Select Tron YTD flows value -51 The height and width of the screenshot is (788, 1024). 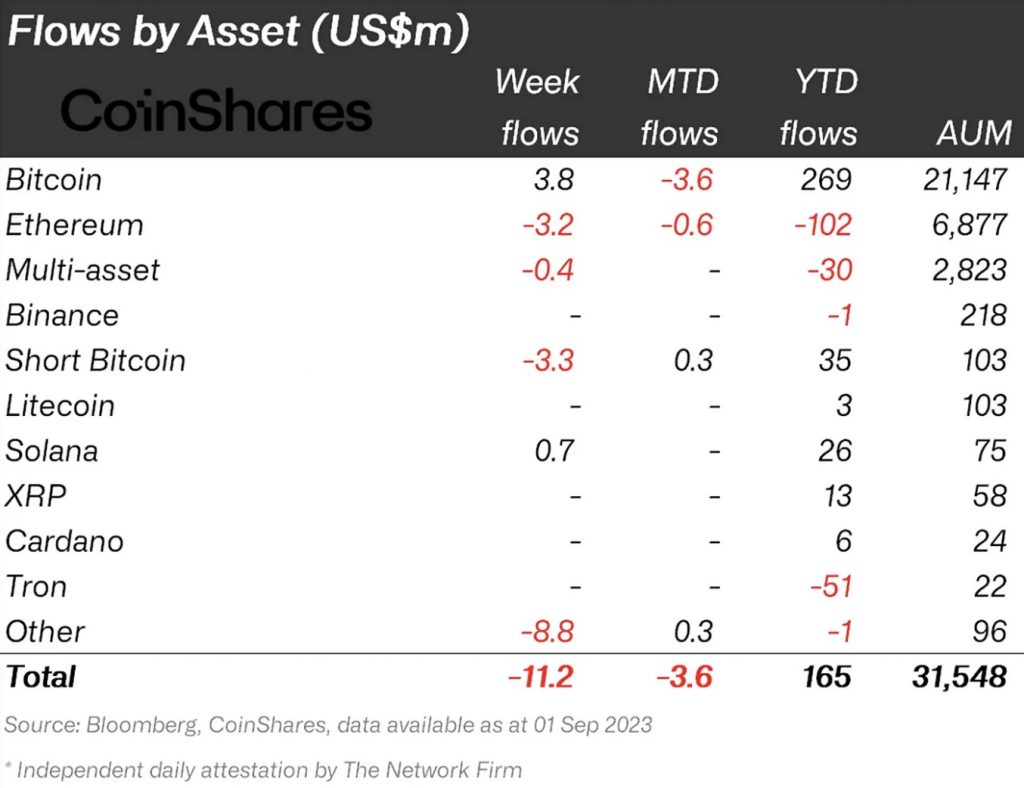pyautogui.click(x=831, y=586)
